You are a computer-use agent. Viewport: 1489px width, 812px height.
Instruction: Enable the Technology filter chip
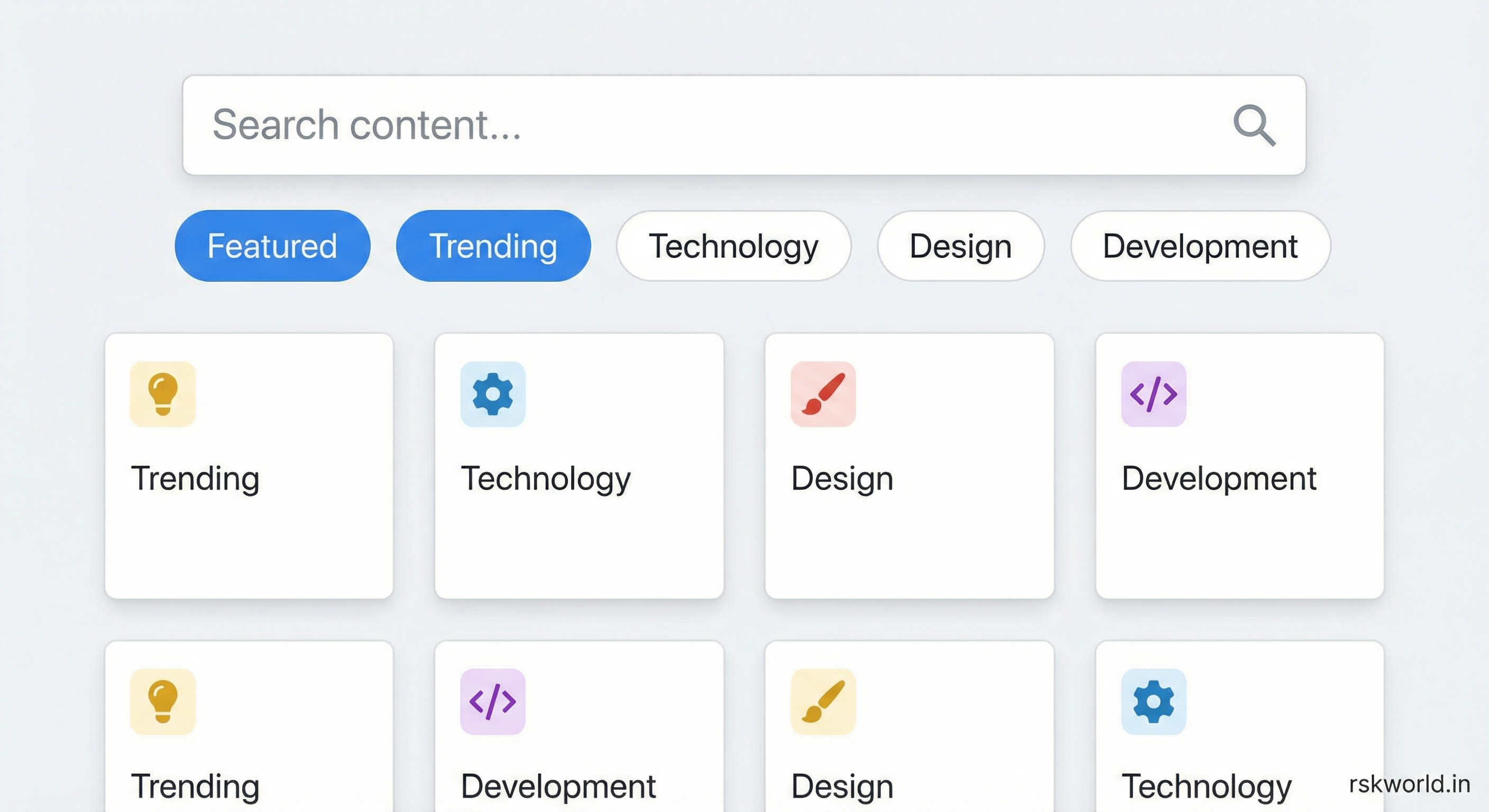[x=733, y=245]
